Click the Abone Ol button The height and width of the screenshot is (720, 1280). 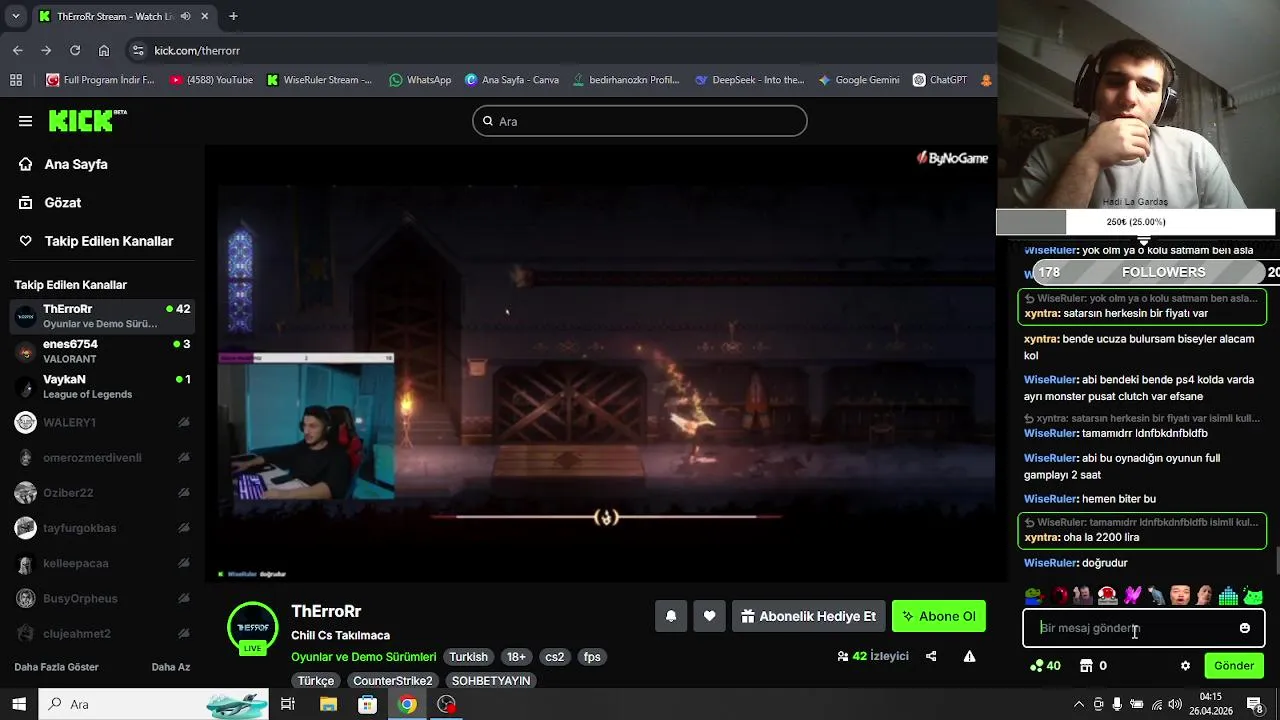(x=939, y=616)
